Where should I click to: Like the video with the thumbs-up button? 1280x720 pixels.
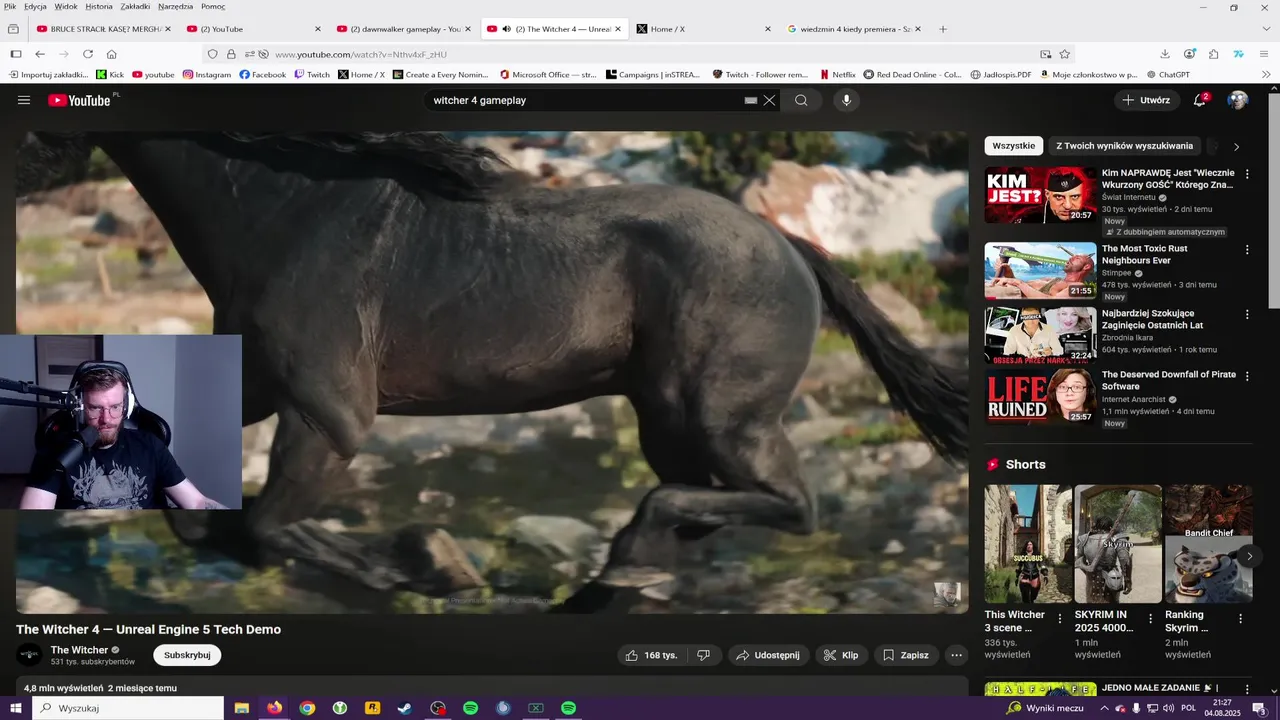coord(651,655)
